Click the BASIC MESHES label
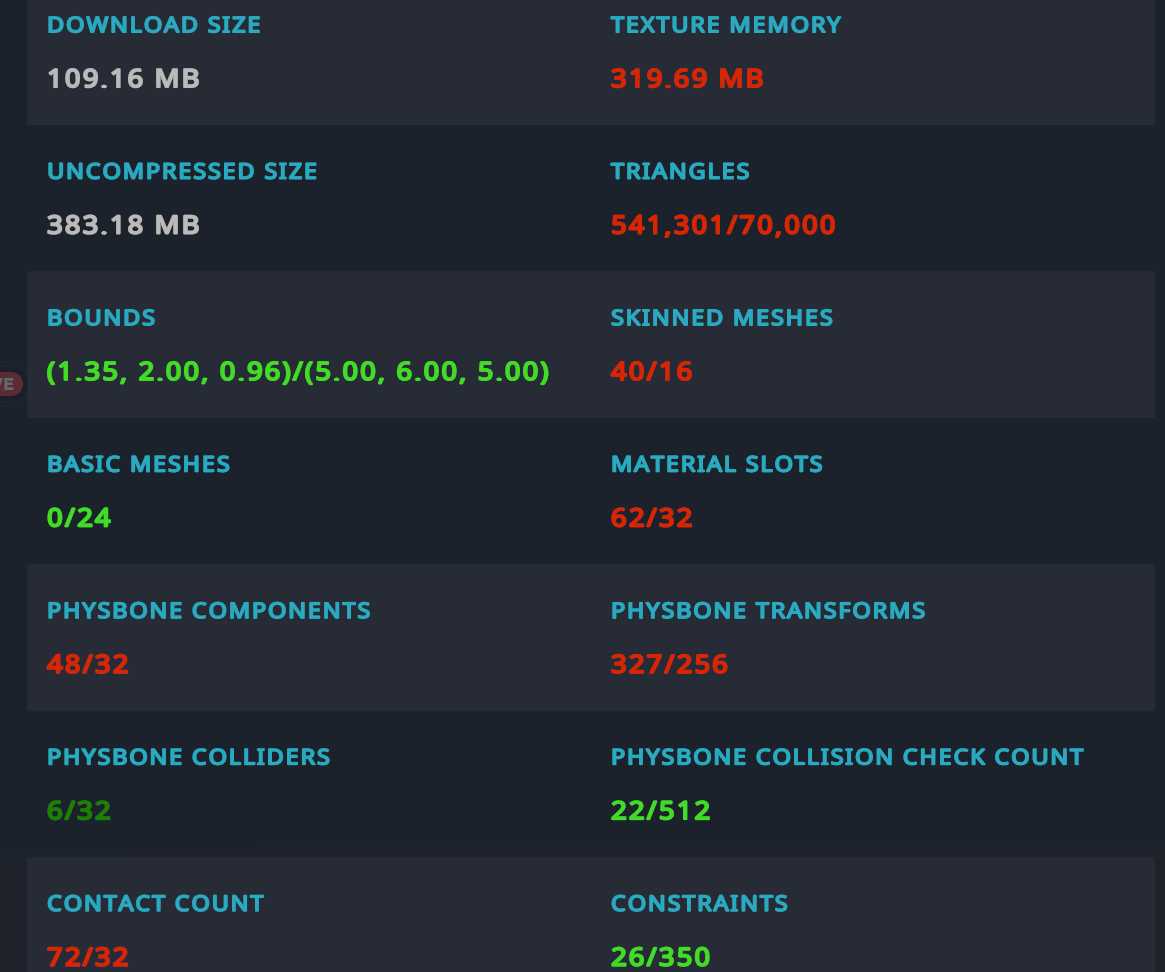The image size is (1165, 972). tap(138, 464)
